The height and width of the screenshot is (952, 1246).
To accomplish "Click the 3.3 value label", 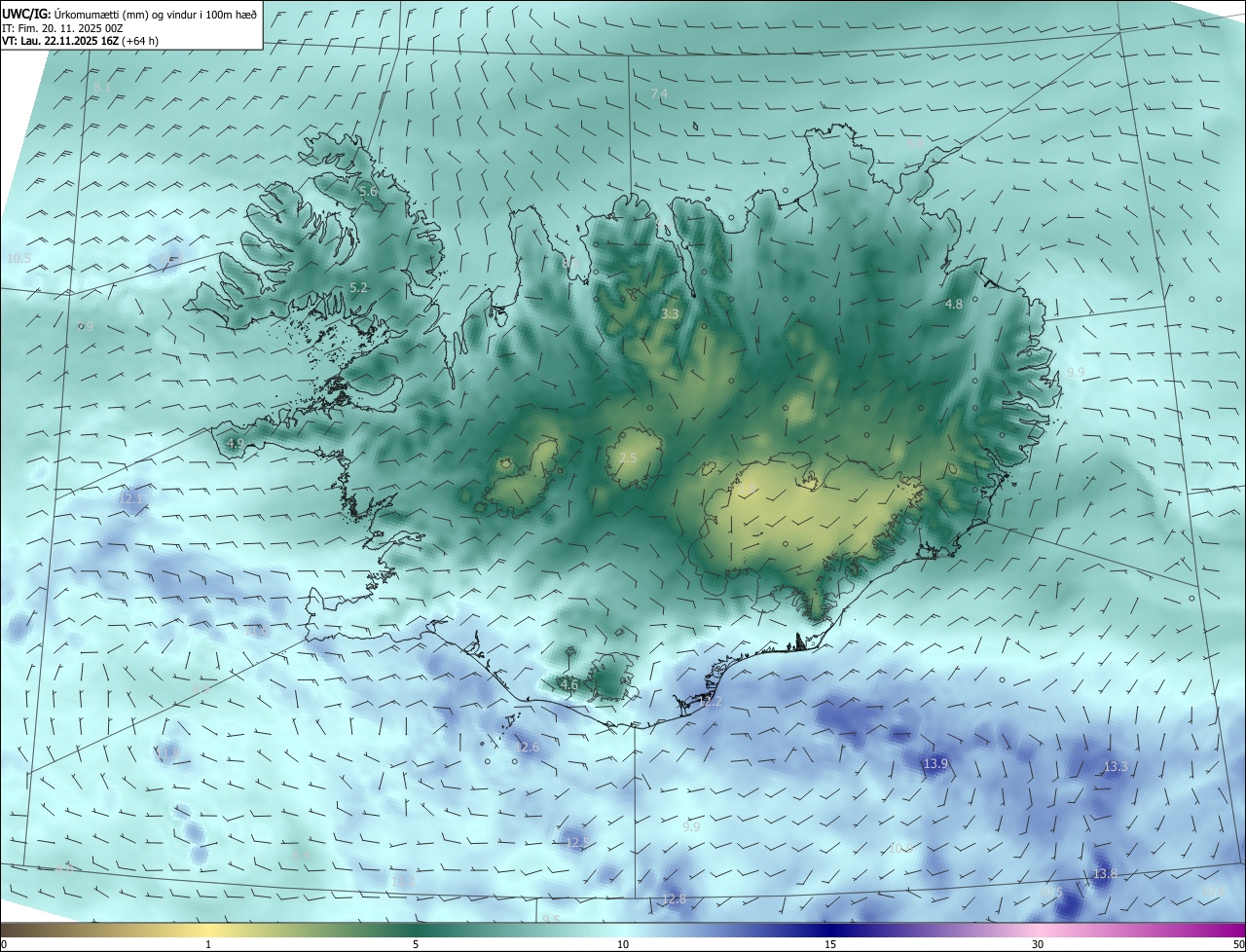I will (670, 314).
